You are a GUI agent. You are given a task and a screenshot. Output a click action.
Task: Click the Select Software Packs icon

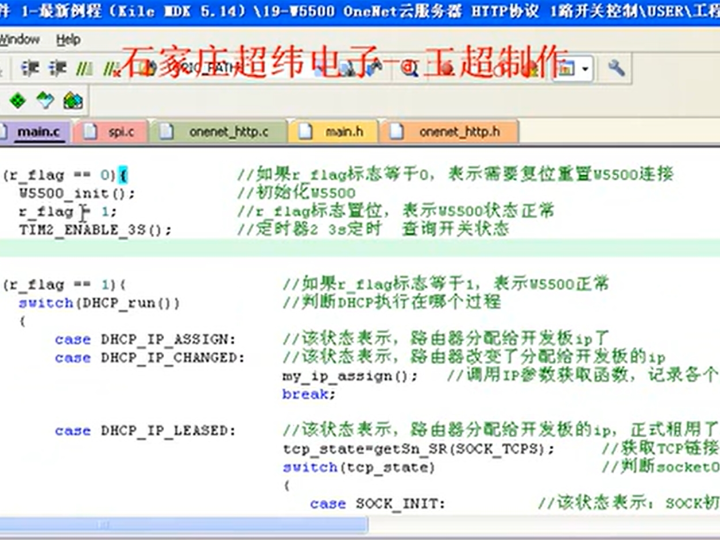(x=44, y=100)
